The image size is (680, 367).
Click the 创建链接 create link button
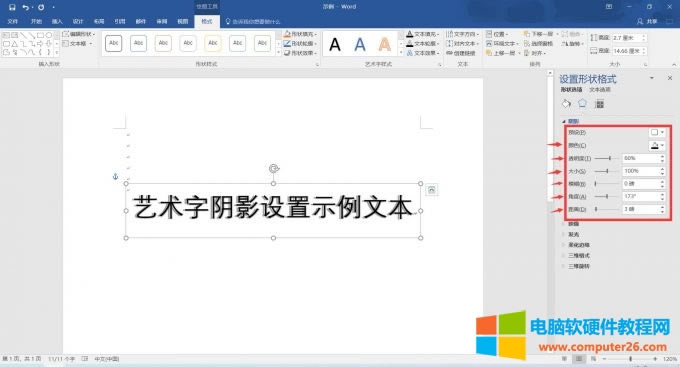(x=461, y=53)
